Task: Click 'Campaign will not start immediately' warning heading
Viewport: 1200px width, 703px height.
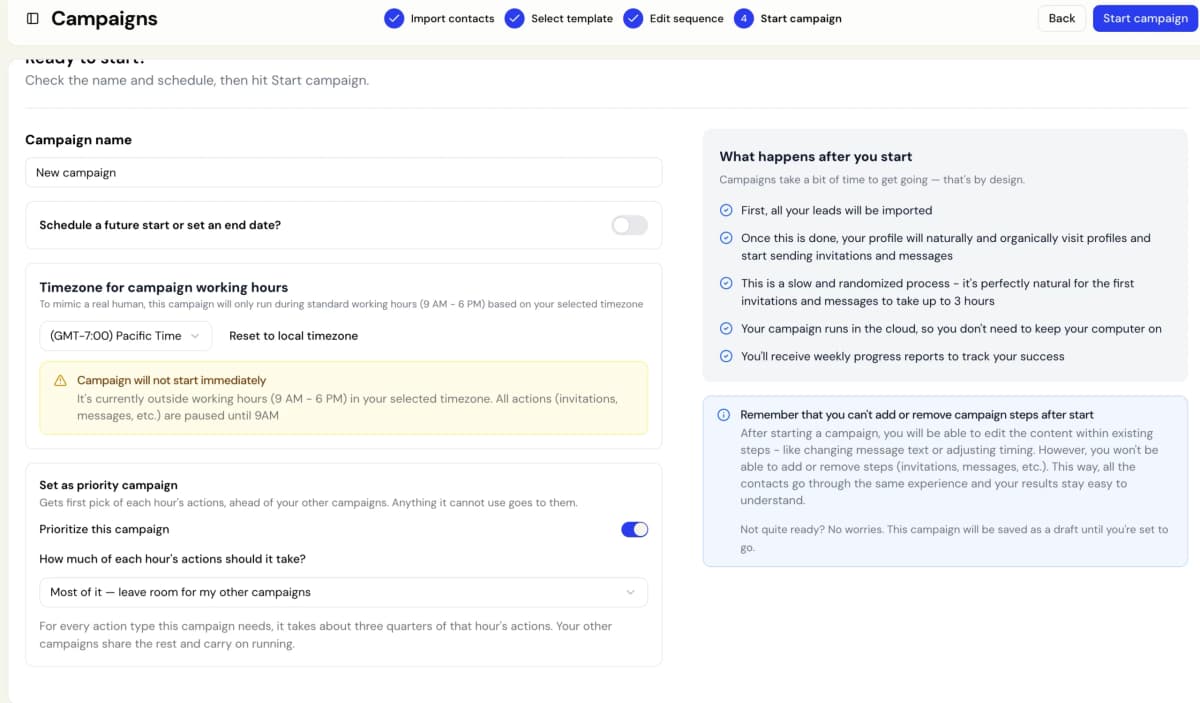Action: click(x=171, y=380)
